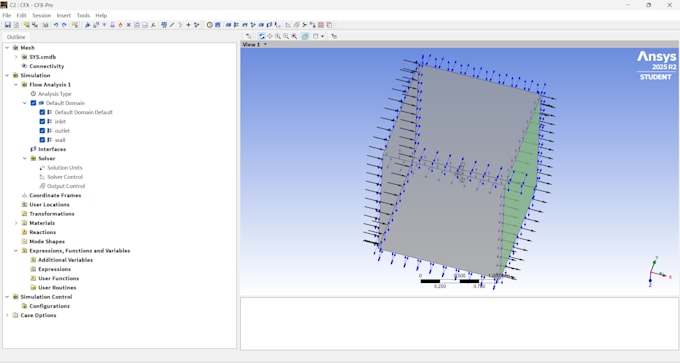This screenshot has height=363, width=680.
Task: Open the Edit menu
Action: pyautogui.click(x=21, y=16)
